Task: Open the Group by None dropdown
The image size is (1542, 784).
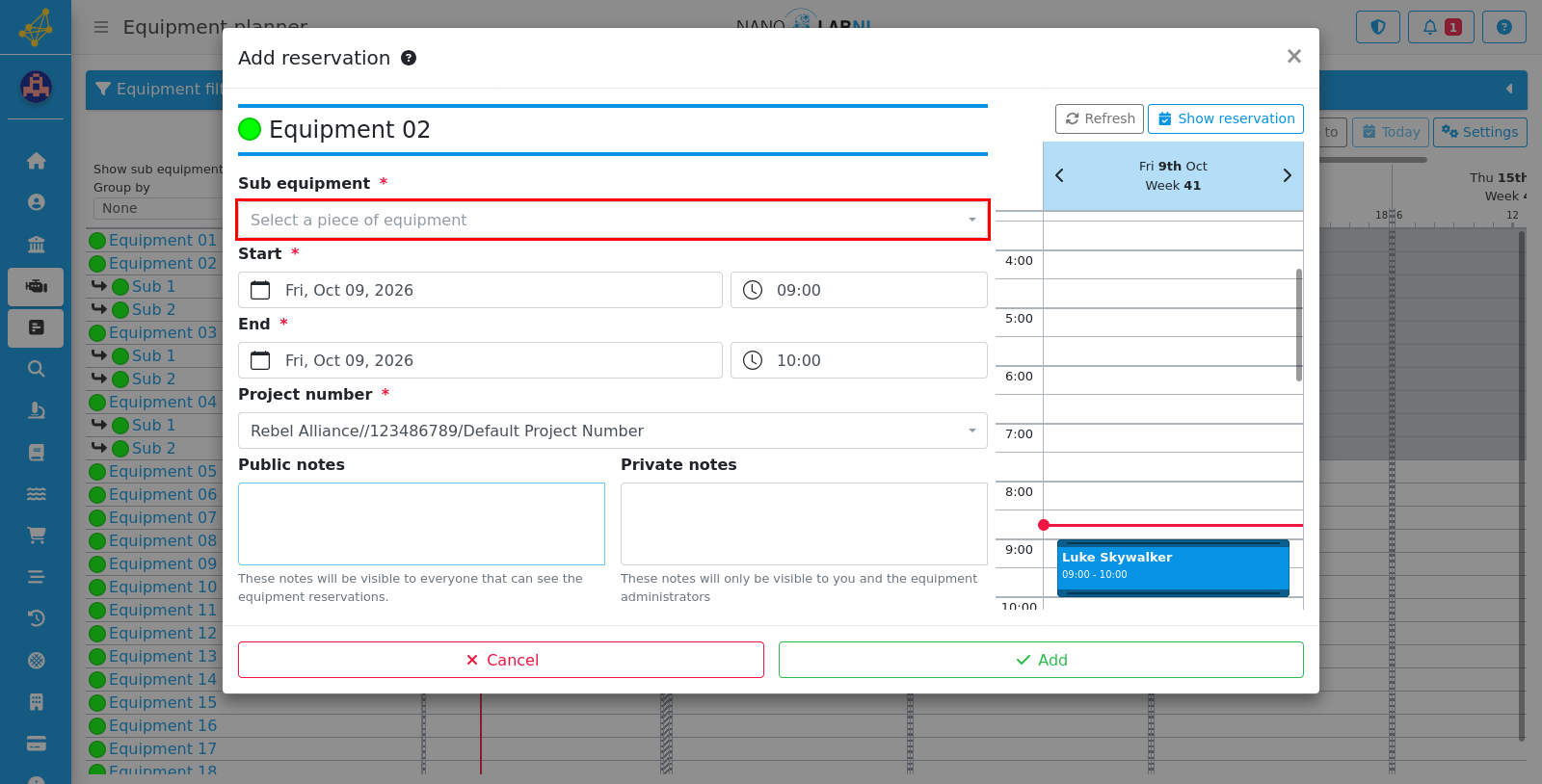Action: click(x=159, y=208)
